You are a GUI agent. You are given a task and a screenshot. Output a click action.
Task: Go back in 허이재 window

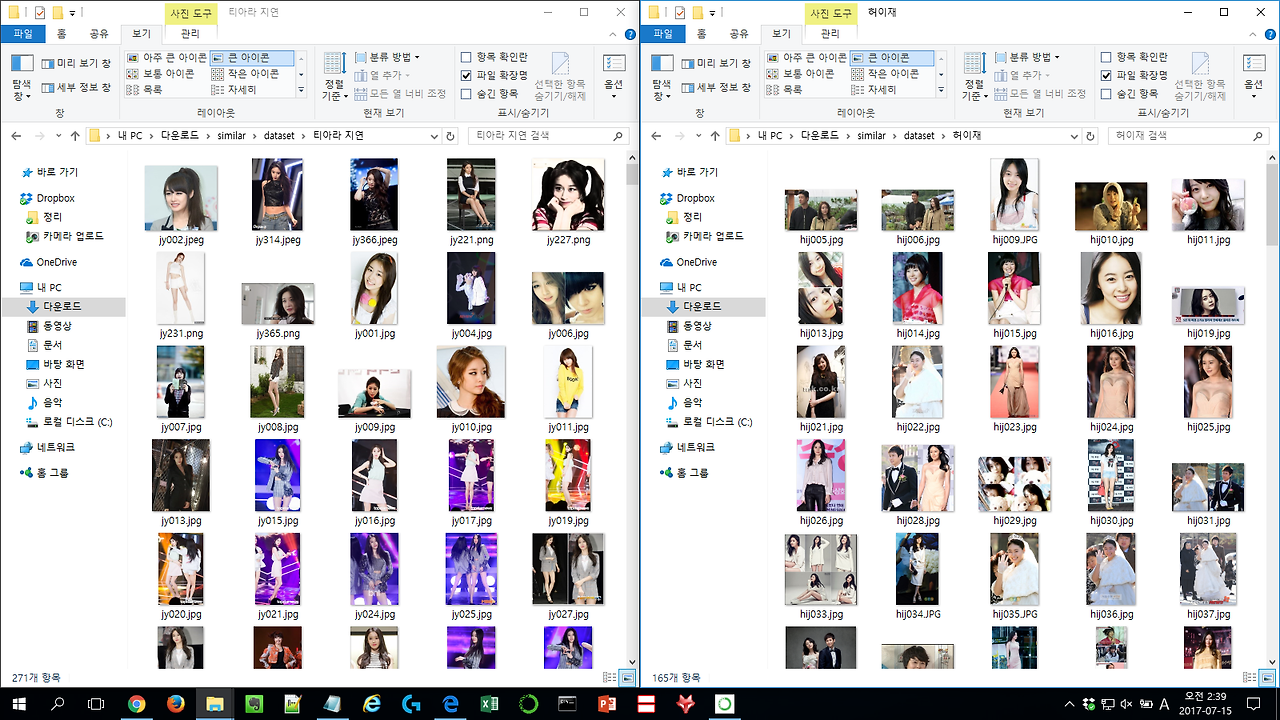[x=656, y=136]
